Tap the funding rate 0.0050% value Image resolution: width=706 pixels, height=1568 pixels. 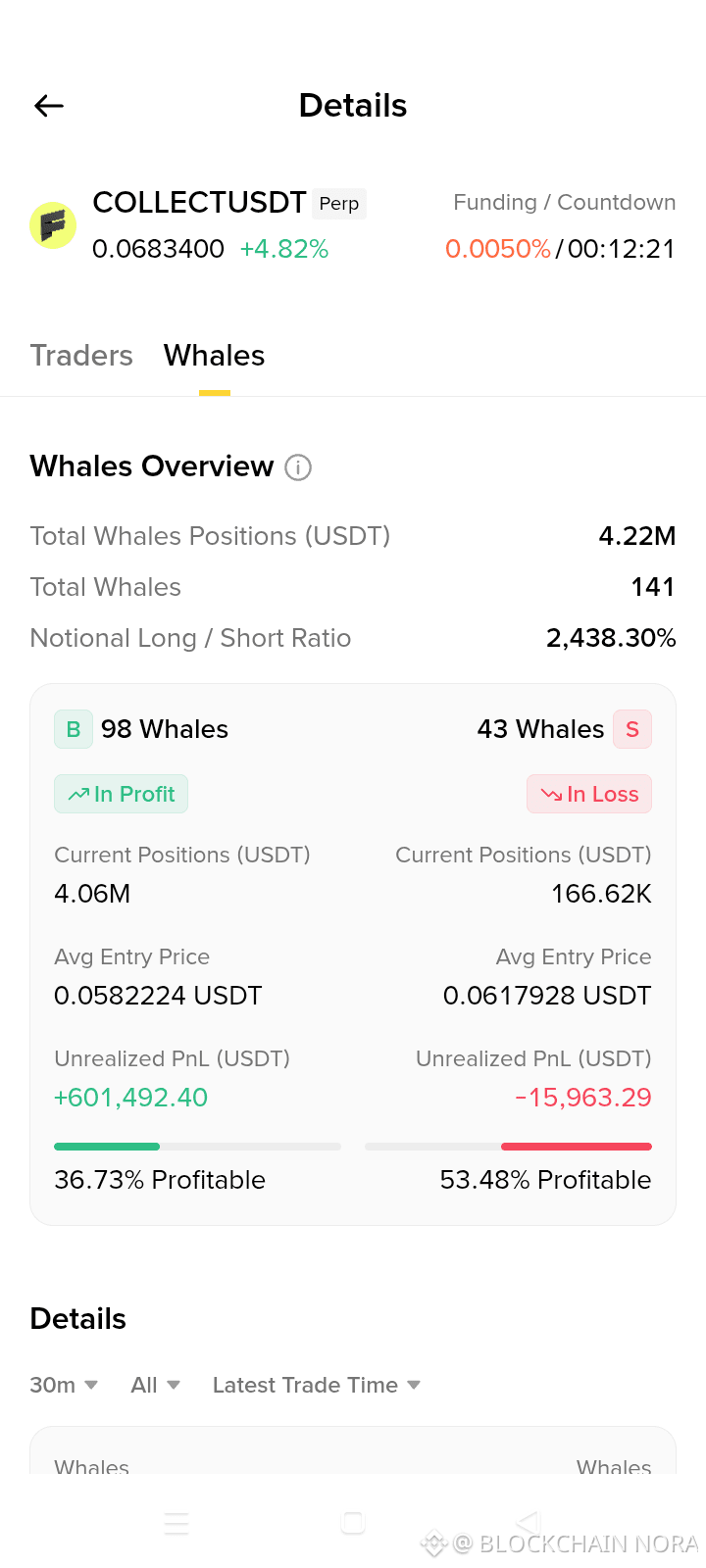498,249
